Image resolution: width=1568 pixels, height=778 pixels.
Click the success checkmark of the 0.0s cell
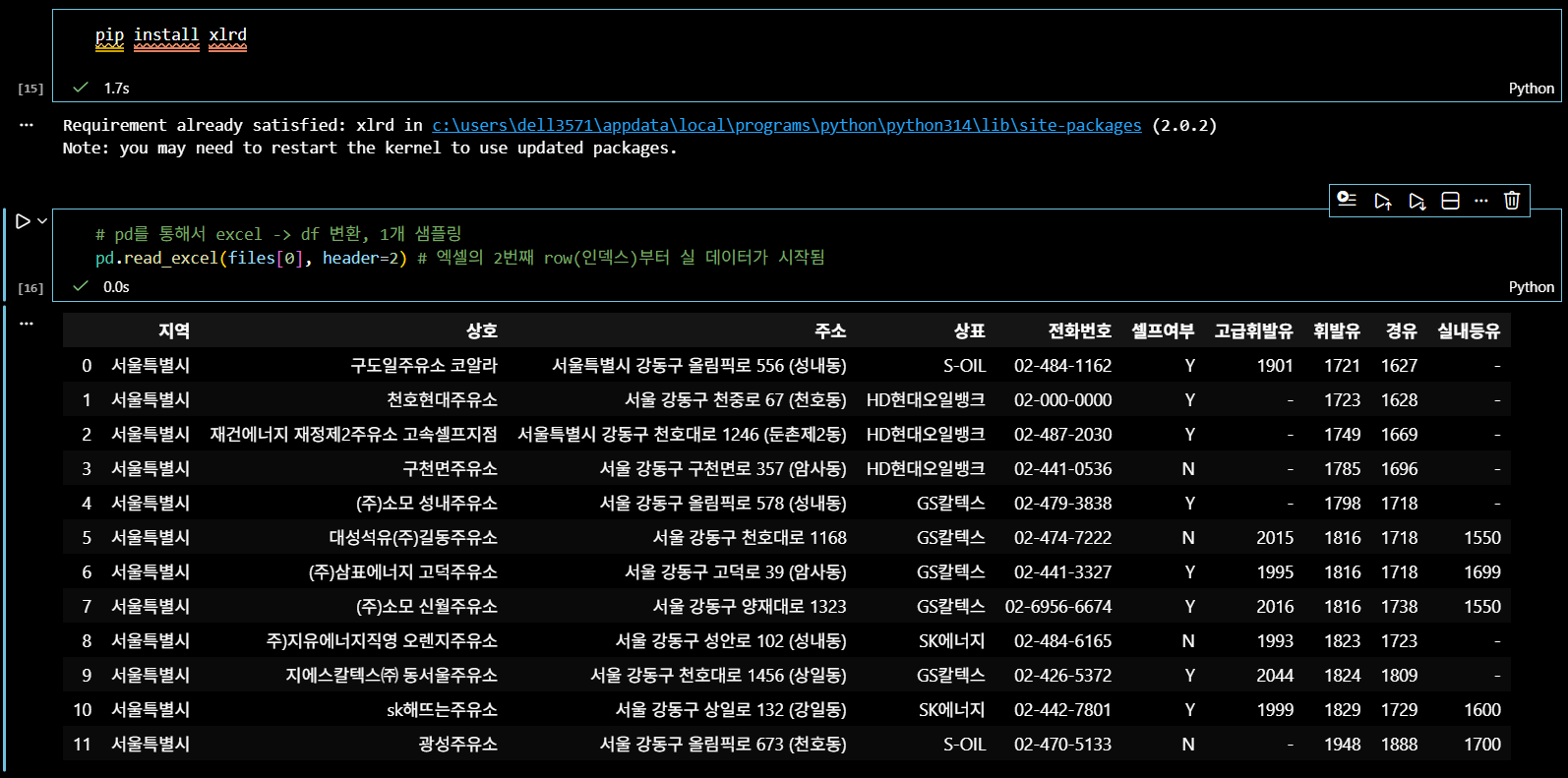[81, 286]
